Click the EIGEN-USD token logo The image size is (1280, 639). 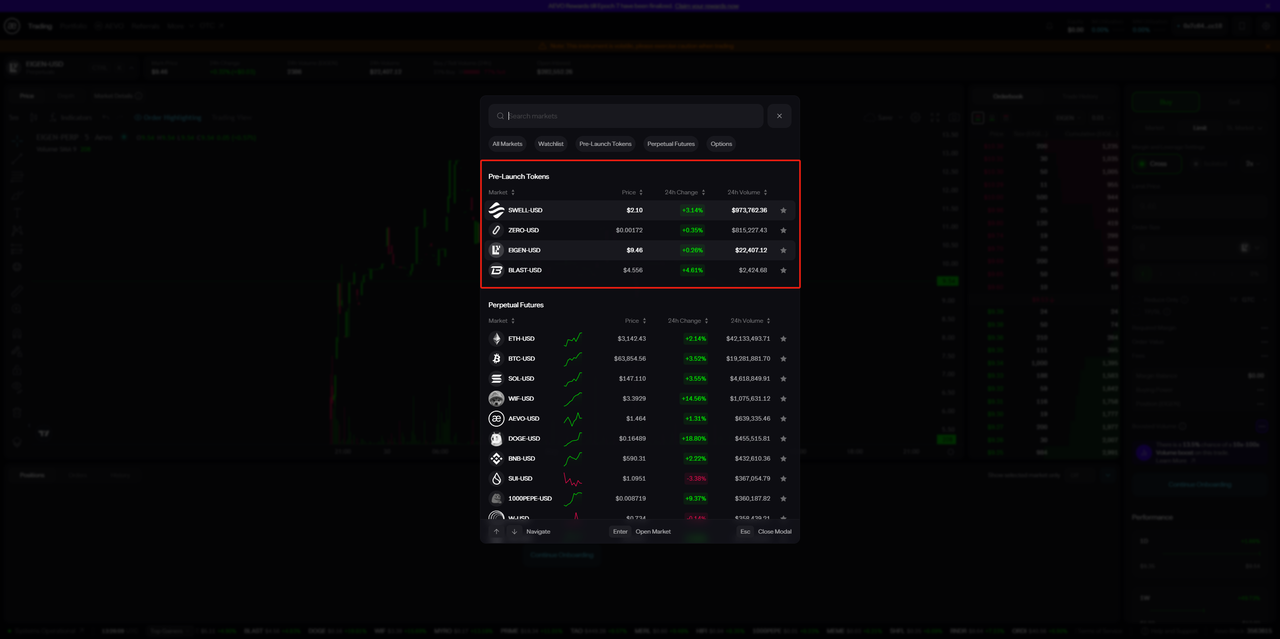496,250
